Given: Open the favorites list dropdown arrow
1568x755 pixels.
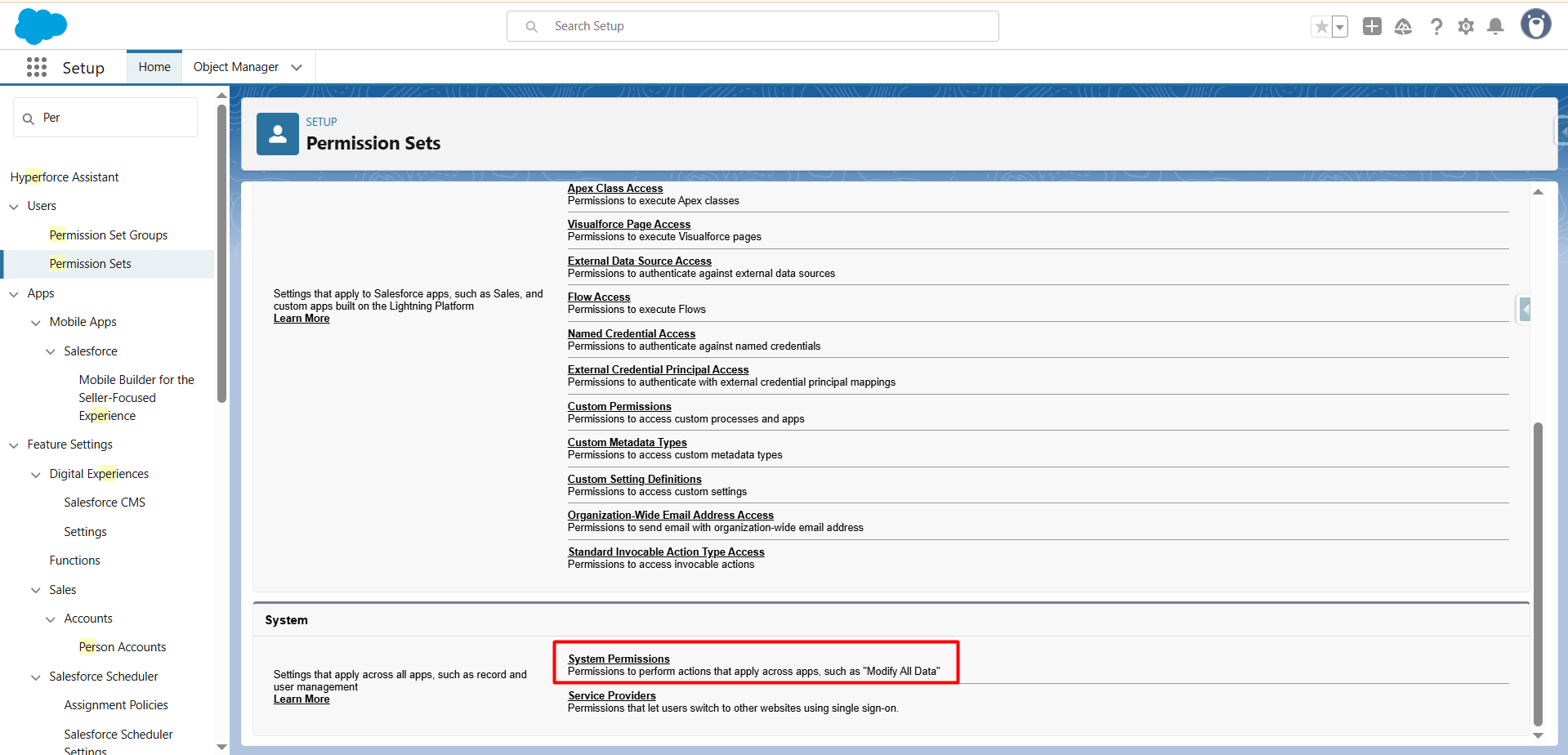Looking at the screenshot, I should (x=1340, y=27).
